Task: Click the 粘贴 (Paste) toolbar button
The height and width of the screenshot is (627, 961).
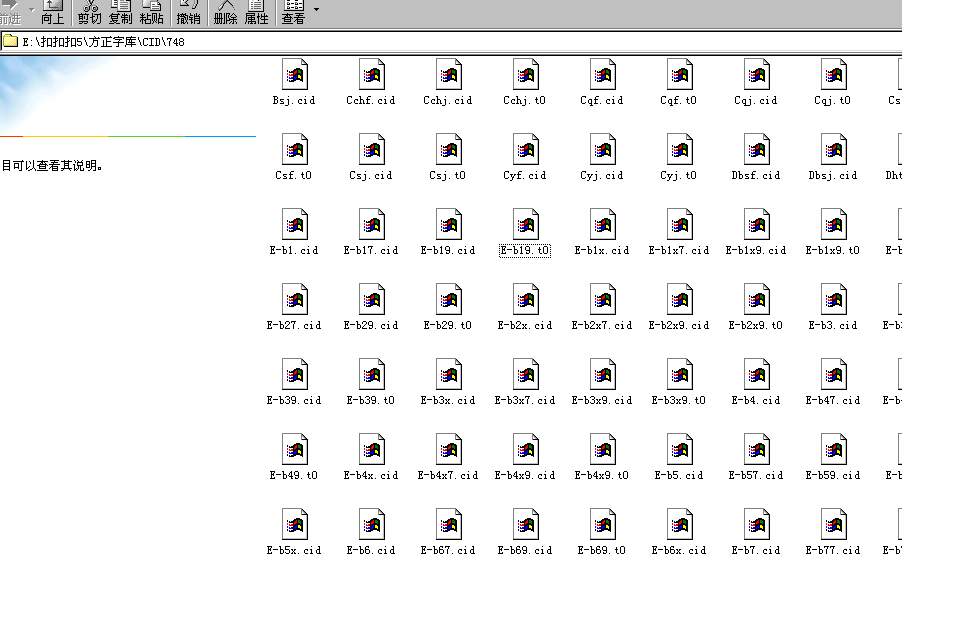Action: (151, 12)
